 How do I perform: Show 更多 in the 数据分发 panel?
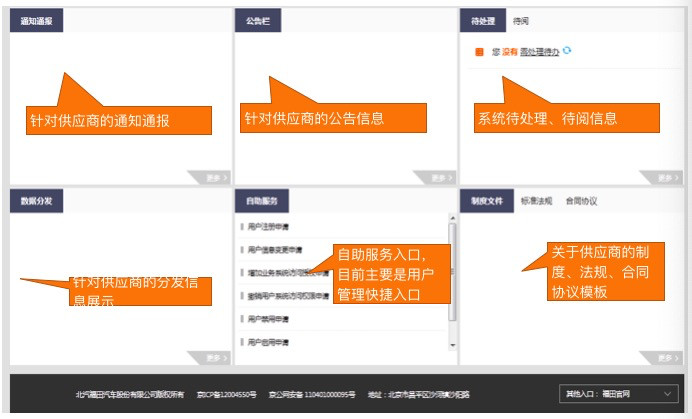208,357
